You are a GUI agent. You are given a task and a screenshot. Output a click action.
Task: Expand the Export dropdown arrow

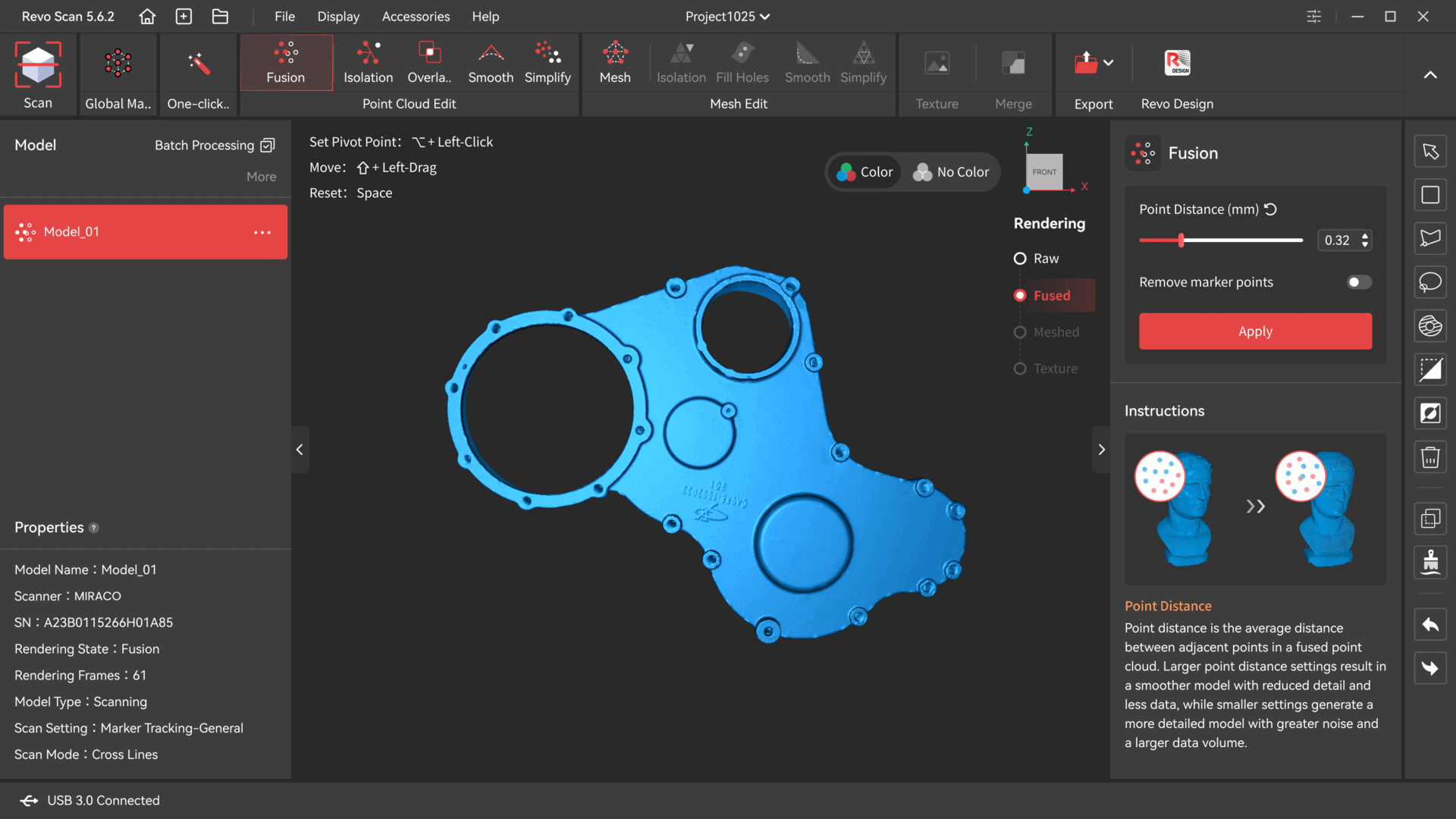click(1109, 63)
